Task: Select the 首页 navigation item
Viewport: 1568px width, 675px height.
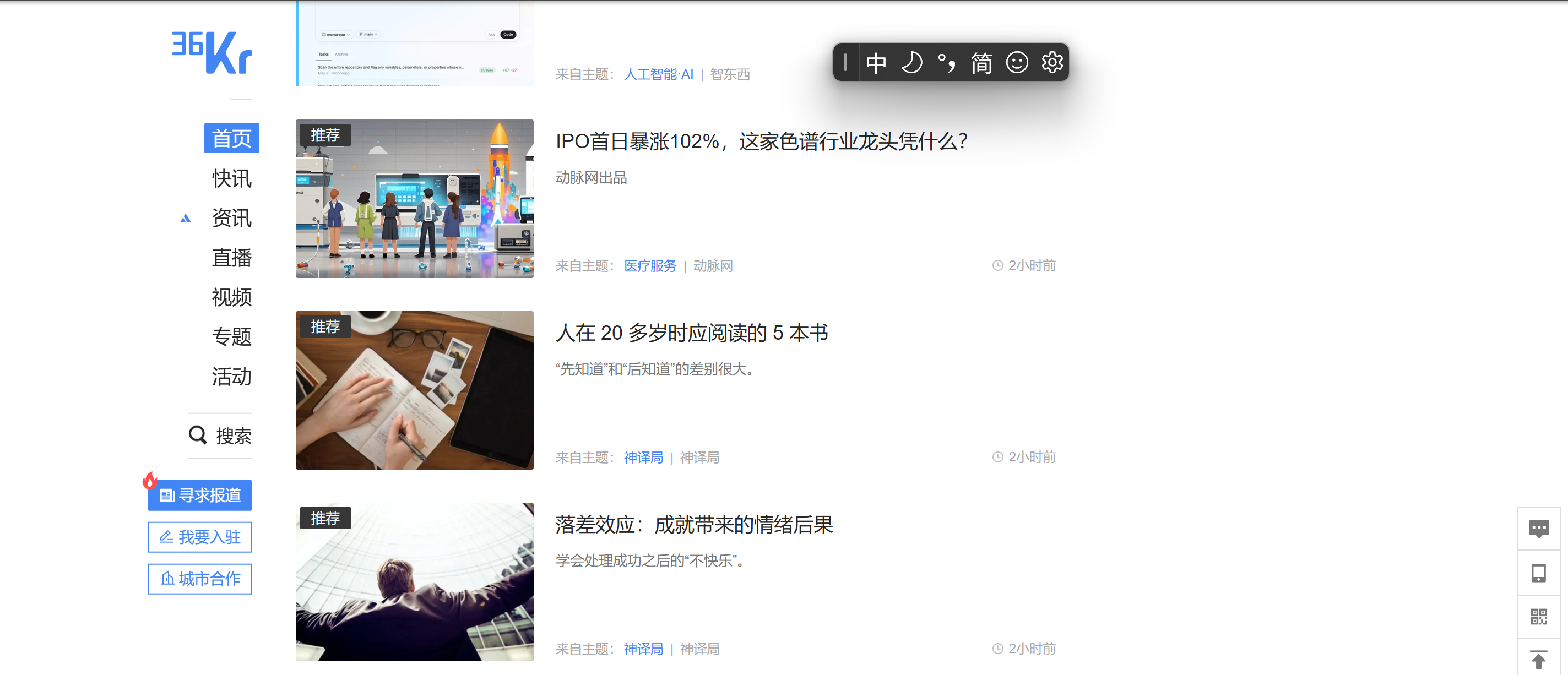Action: 231,138
